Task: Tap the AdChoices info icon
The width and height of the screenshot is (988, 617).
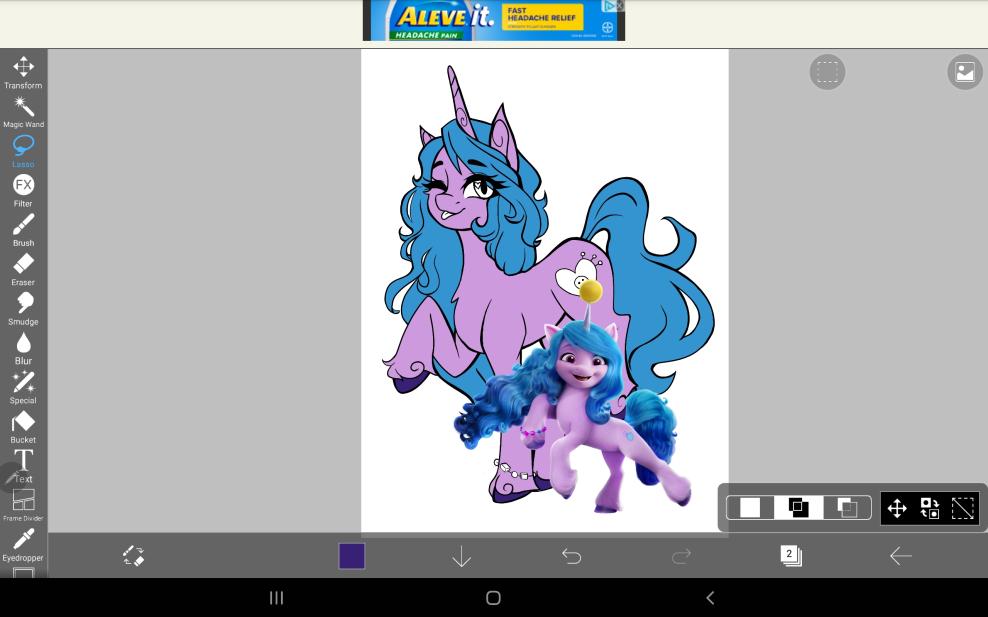Action: coord(609,5)
